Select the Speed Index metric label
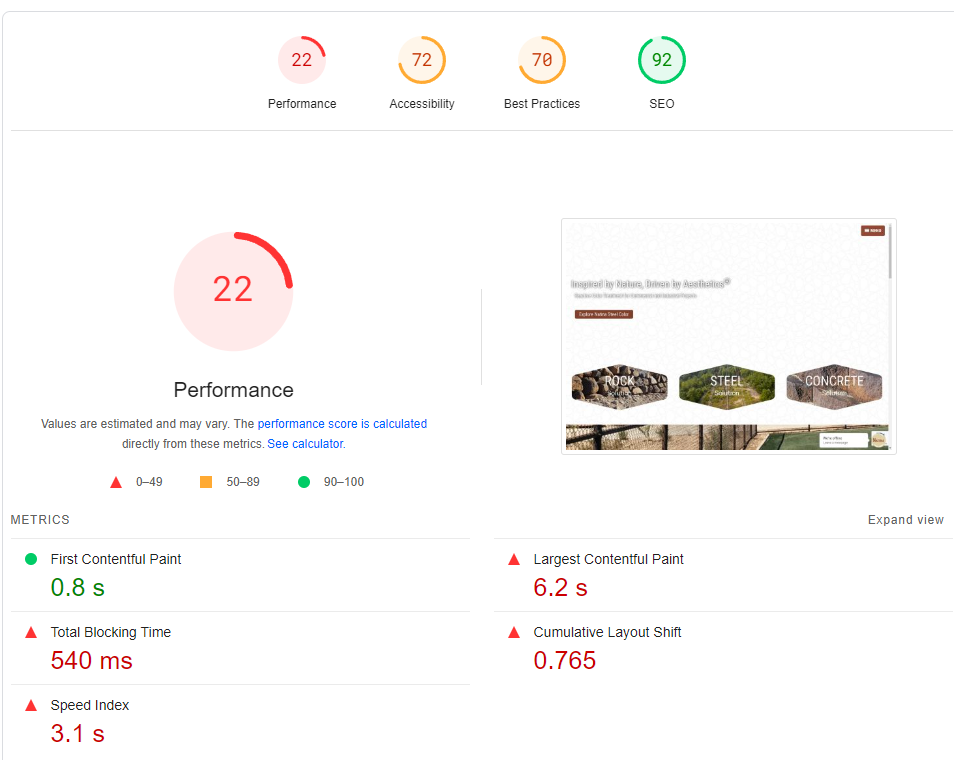The width and height of the screenshot is (954, 760). (x=89, y=705)
